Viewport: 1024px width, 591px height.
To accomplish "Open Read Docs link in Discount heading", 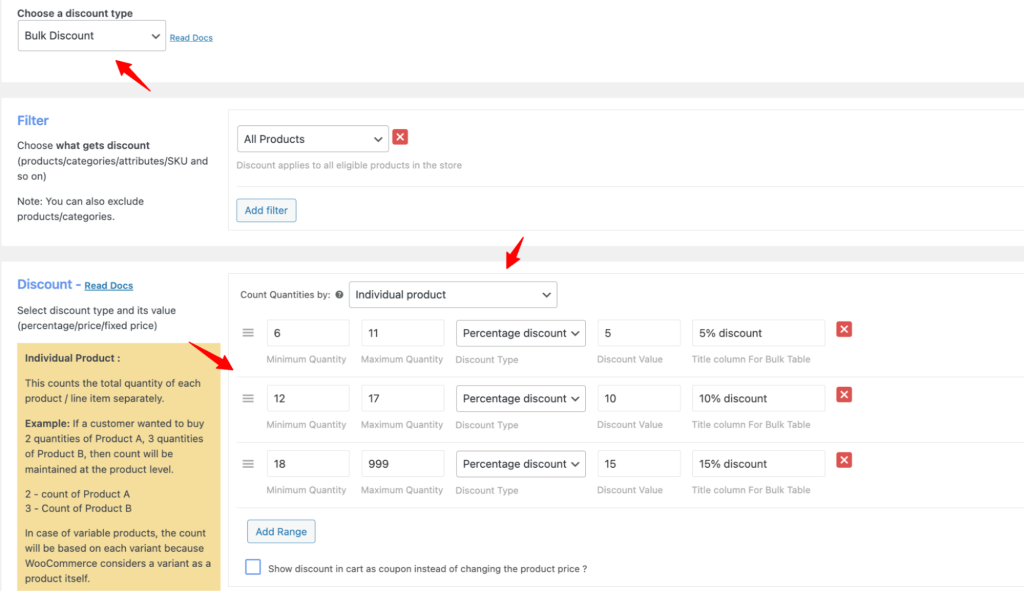I will coord(108,286).
